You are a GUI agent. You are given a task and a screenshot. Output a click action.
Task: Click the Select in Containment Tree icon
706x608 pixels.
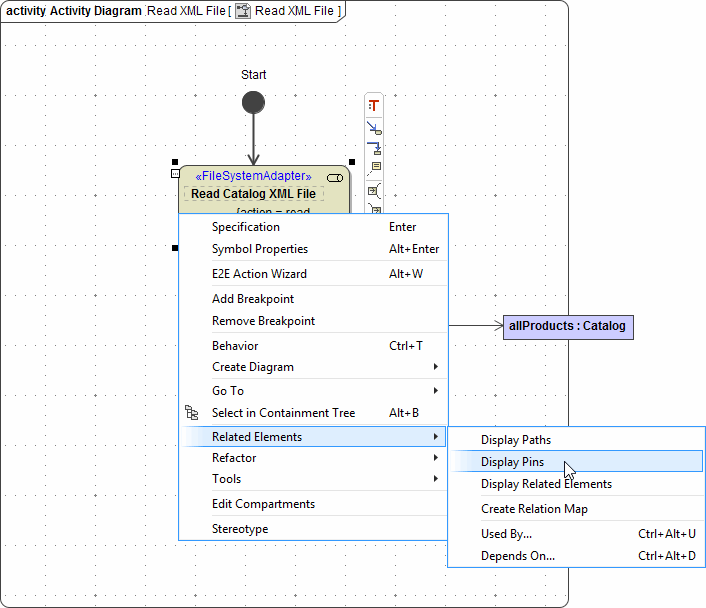pos(192,412)
